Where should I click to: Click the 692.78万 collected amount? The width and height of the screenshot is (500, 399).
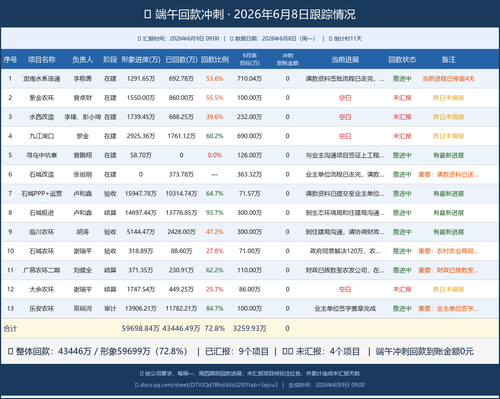tap(181, 79)
